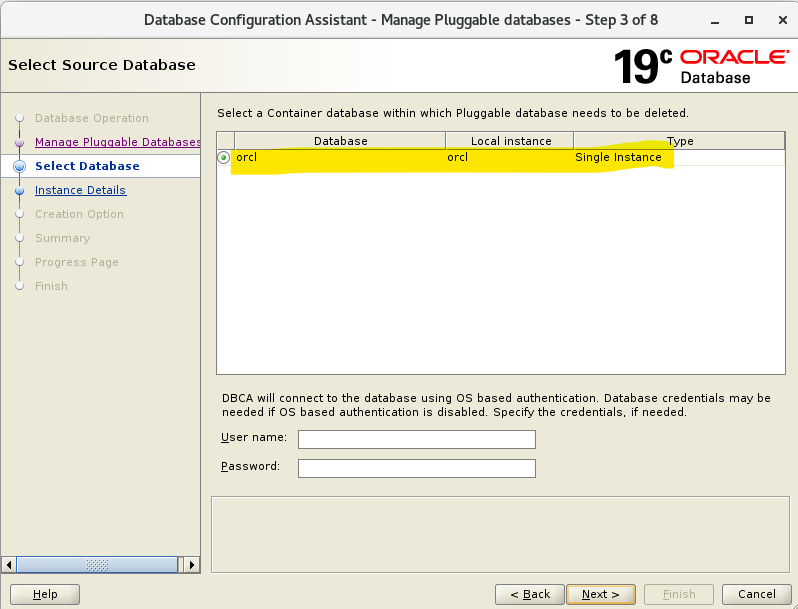798x609 pixels.
Task: Close the Database Configuration Assistant window
Action: (x=783, y=20)
